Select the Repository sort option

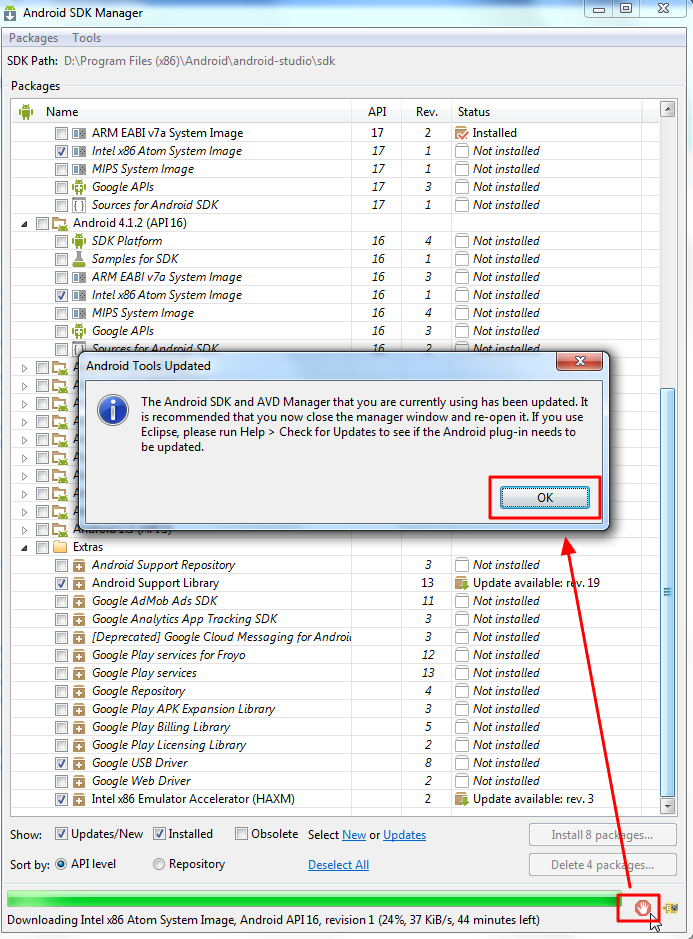(159, 864)
